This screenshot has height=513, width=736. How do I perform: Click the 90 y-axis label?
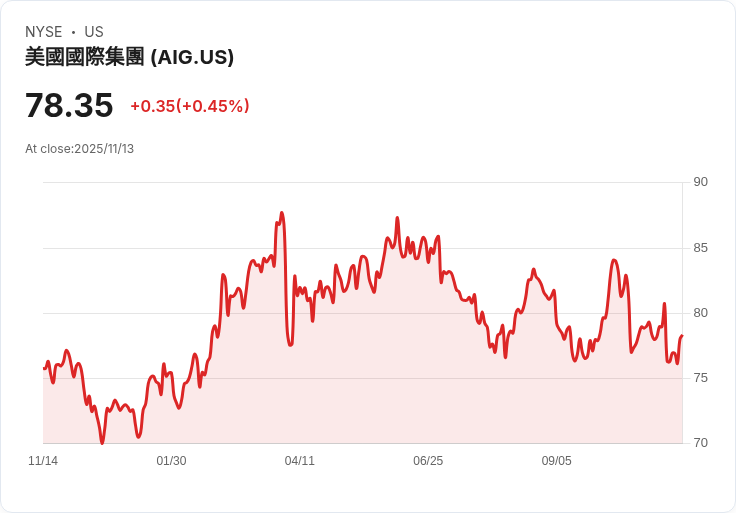pos(700,182)
